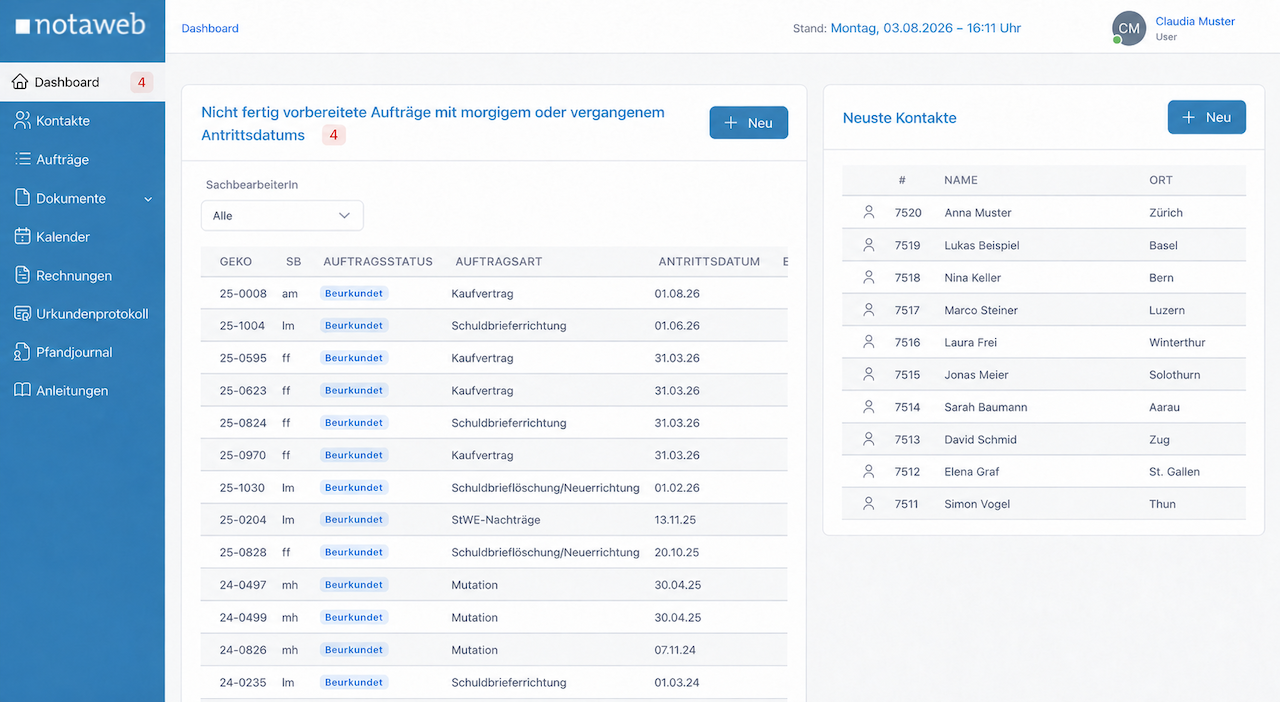Click the Aufträge list icon
This screenshot has width=1280, height=702.
[x=22, y=159]
